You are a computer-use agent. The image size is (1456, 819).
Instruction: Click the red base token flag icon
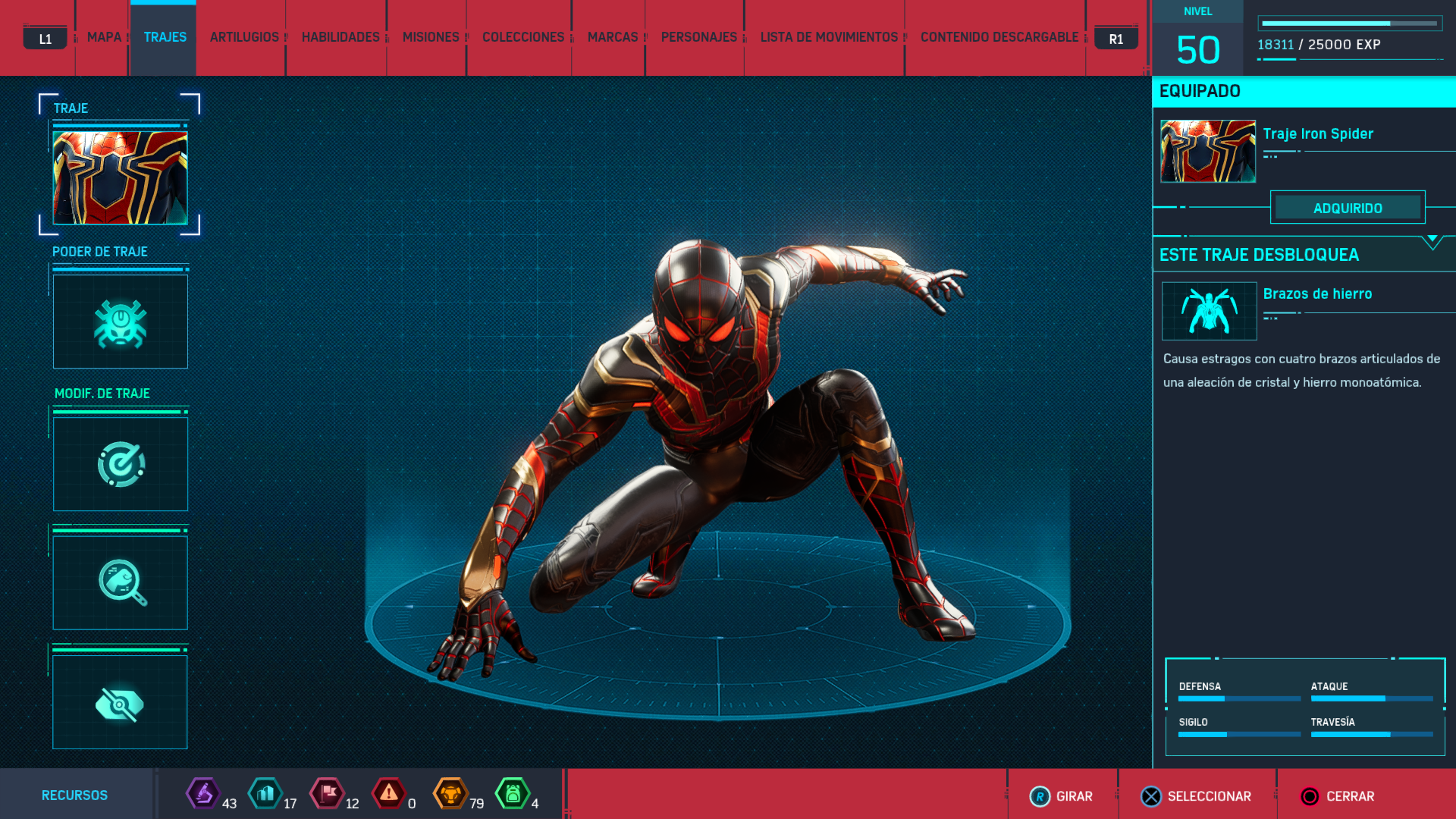pos(328,794)
